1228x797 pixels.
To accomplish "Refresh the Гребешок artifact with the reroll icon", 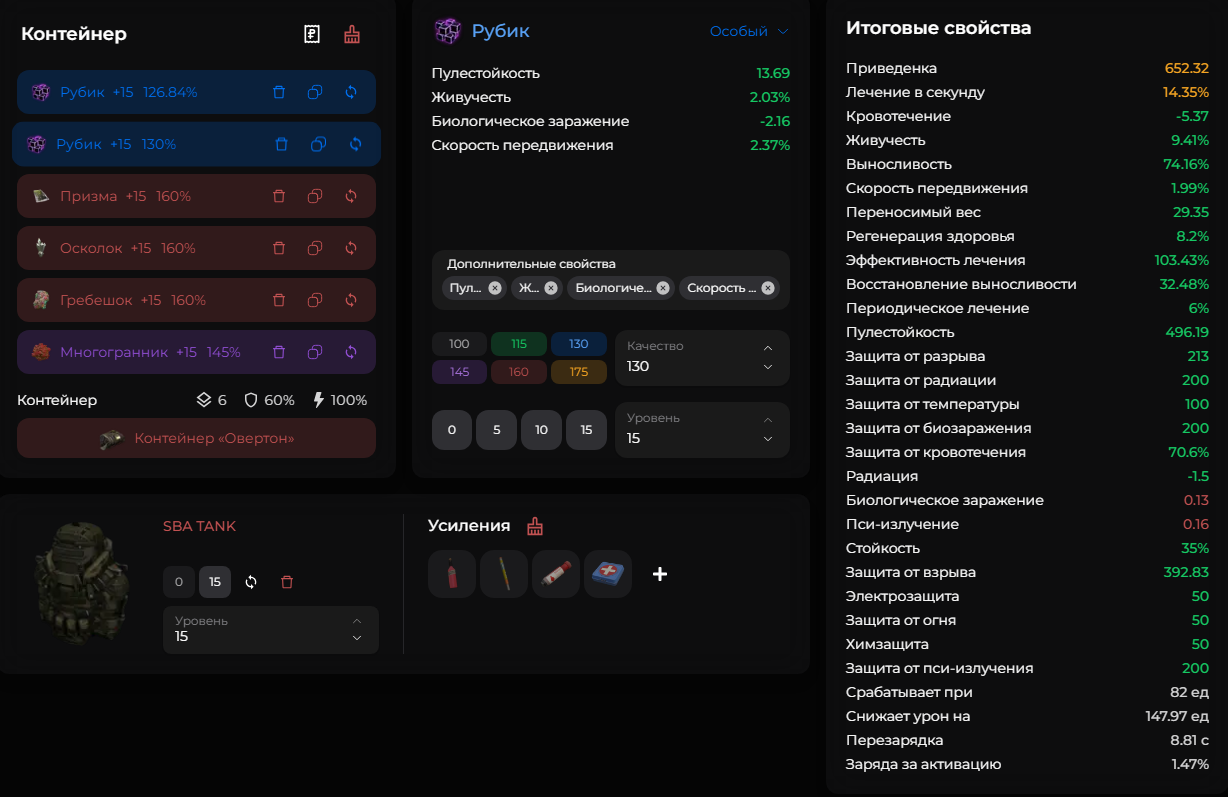I will [x=351, y=300].
